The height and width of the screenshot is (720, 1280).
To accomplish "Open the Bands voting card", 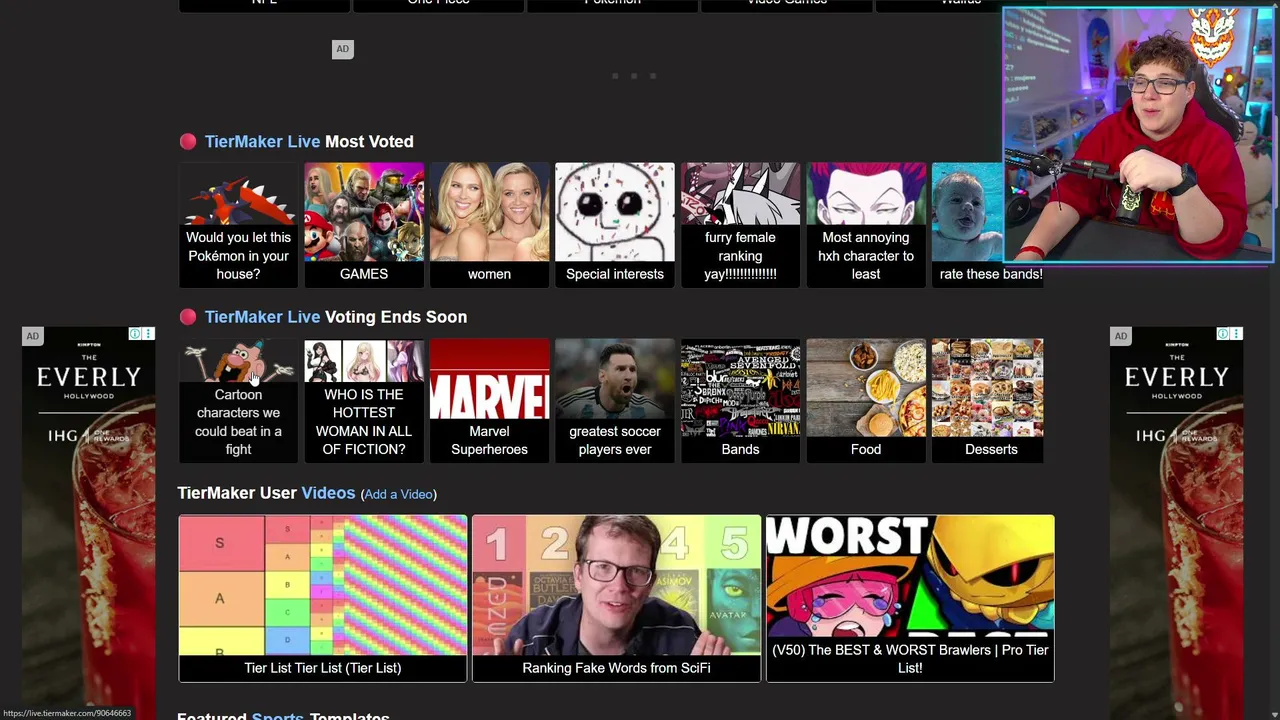I will (x=740, y=400).
